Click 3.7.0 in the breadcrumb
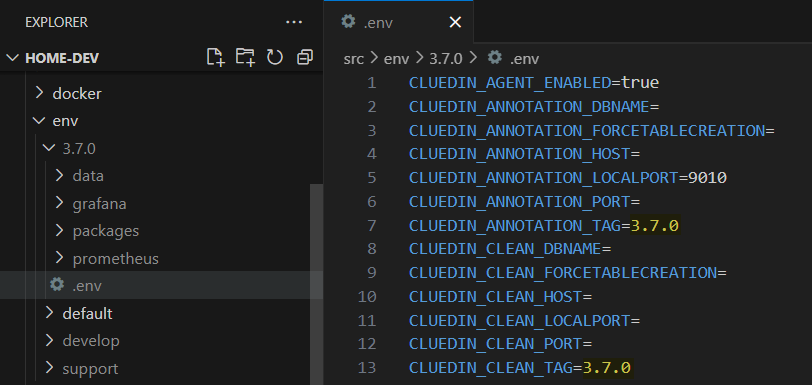812x385 pixels. 445,59
